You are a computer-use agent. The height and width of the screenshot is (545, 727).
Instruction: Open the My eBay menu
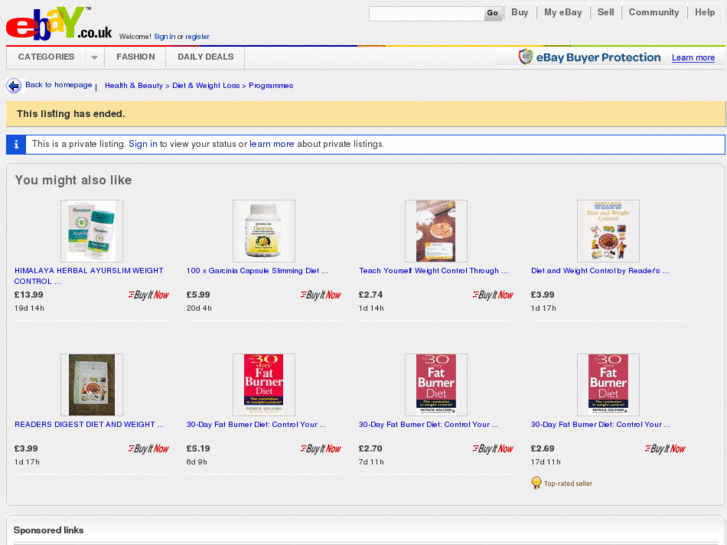point(563,13)
